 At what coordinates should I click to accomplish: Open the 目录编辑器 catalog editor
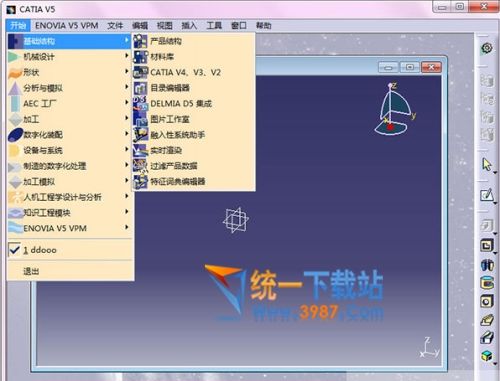[x=194, y=88]
